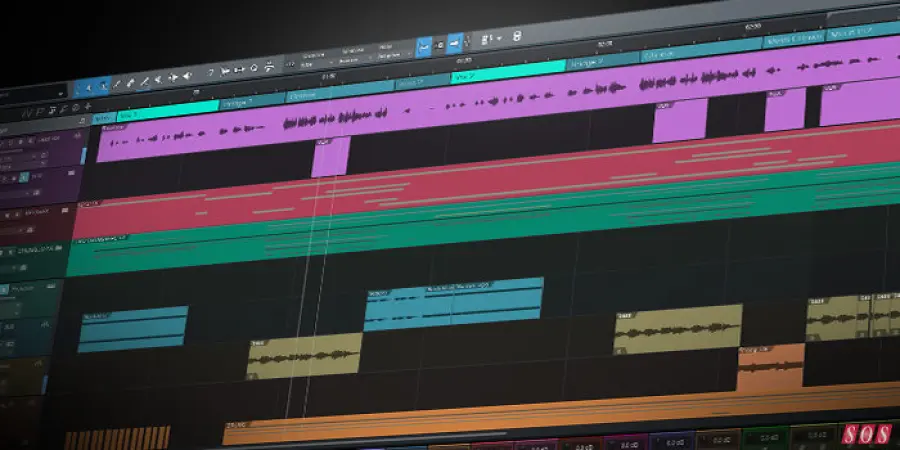Click the plus add-track icon above track list
Image resolution: width=900 pixels, height=450 pixels.
(87, 106)
